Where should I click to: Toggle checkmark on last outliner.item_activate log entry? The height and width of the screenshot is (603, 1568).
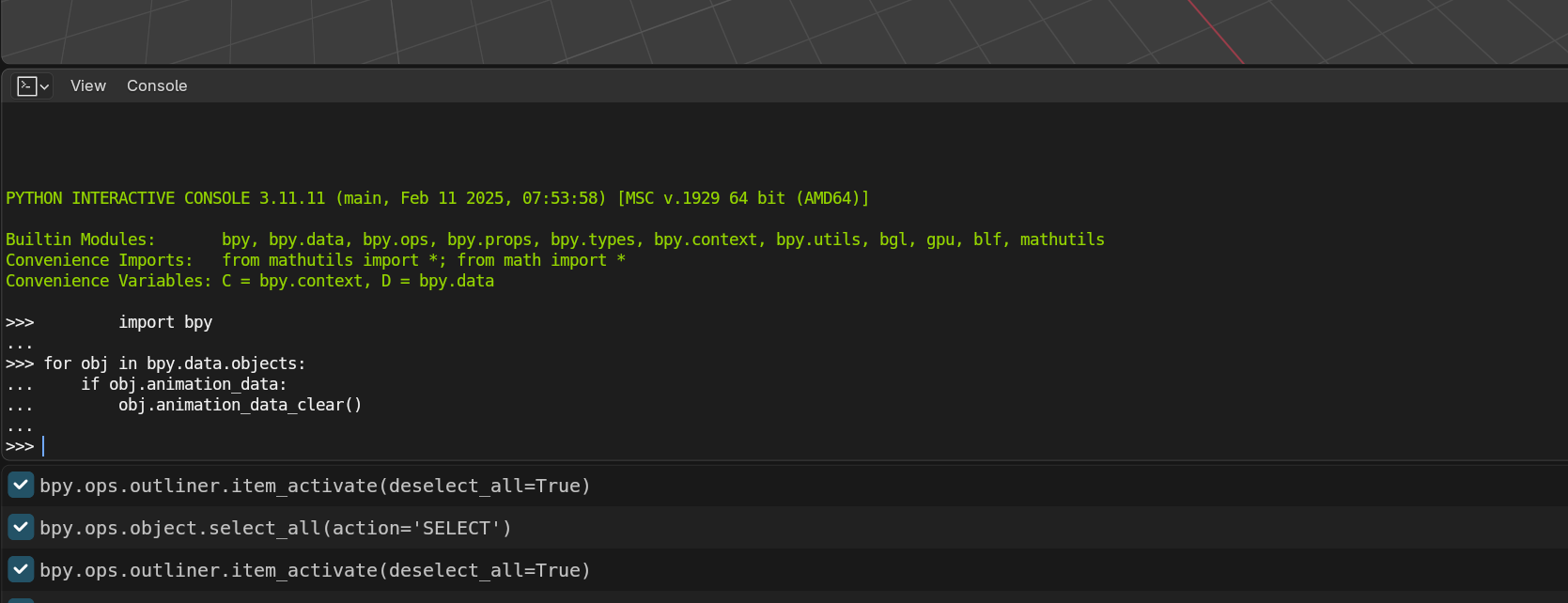(21, 570)
